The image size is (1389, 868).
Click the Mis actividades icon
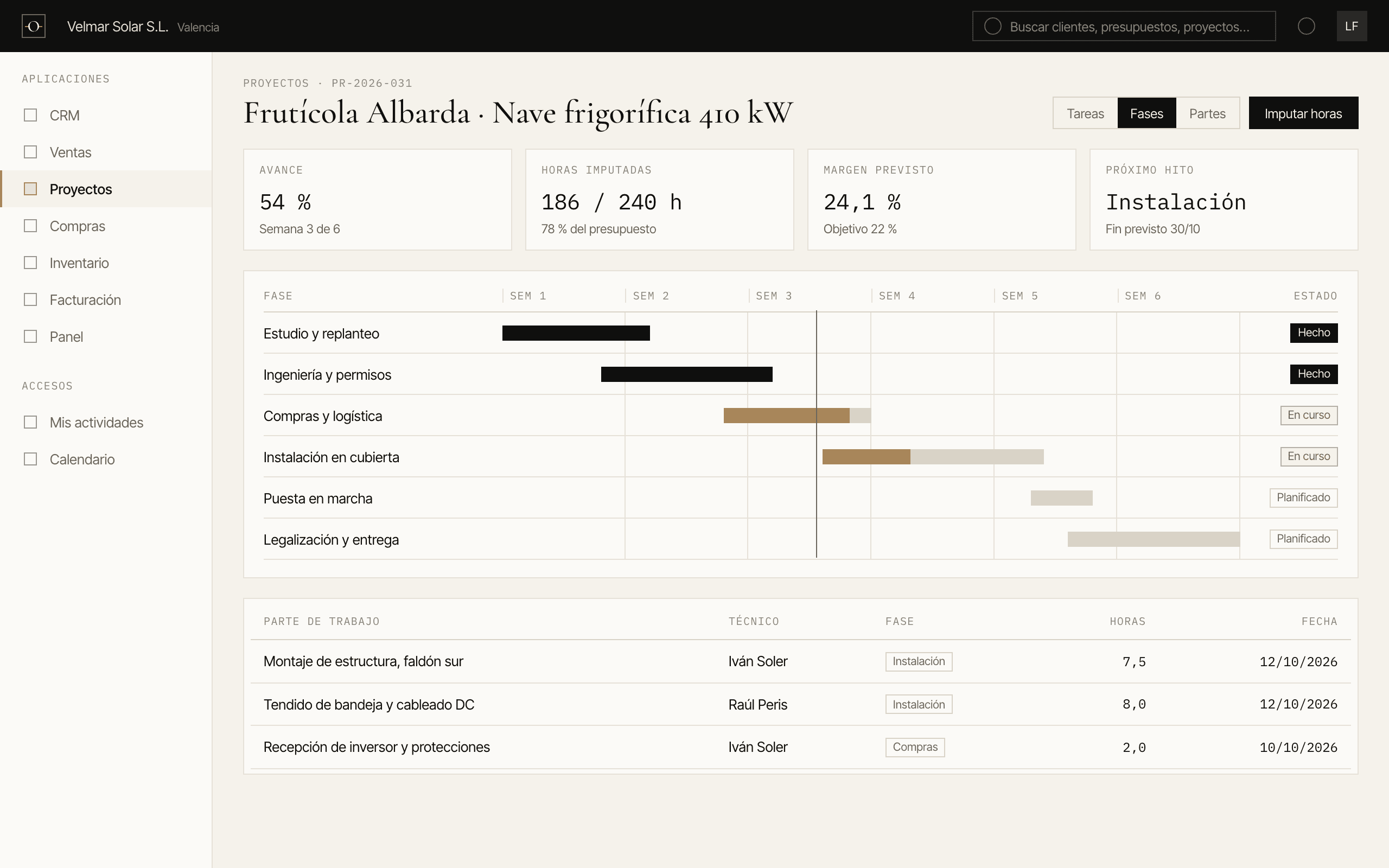[30, 423]
